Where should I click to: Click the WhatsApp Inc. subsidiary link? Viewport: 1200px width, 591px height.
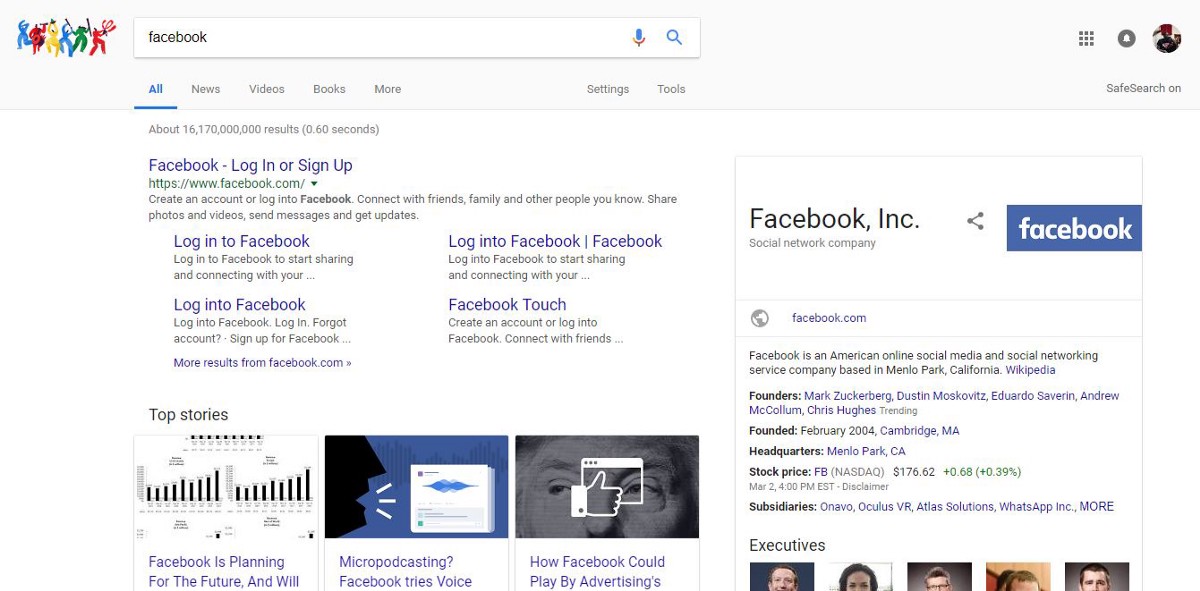(1037, 507)
